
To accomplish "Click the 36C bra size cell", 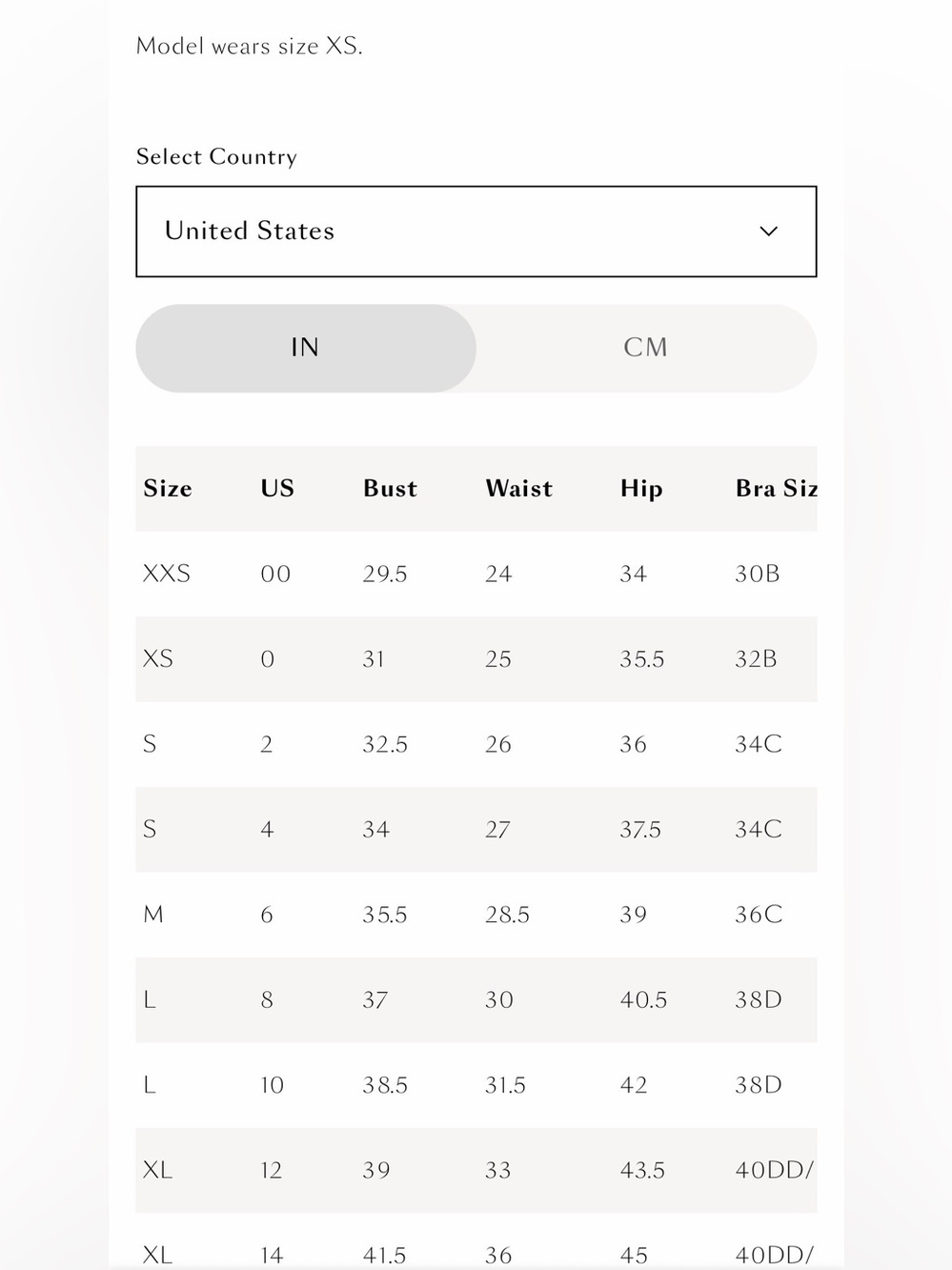I will point(759,915).
